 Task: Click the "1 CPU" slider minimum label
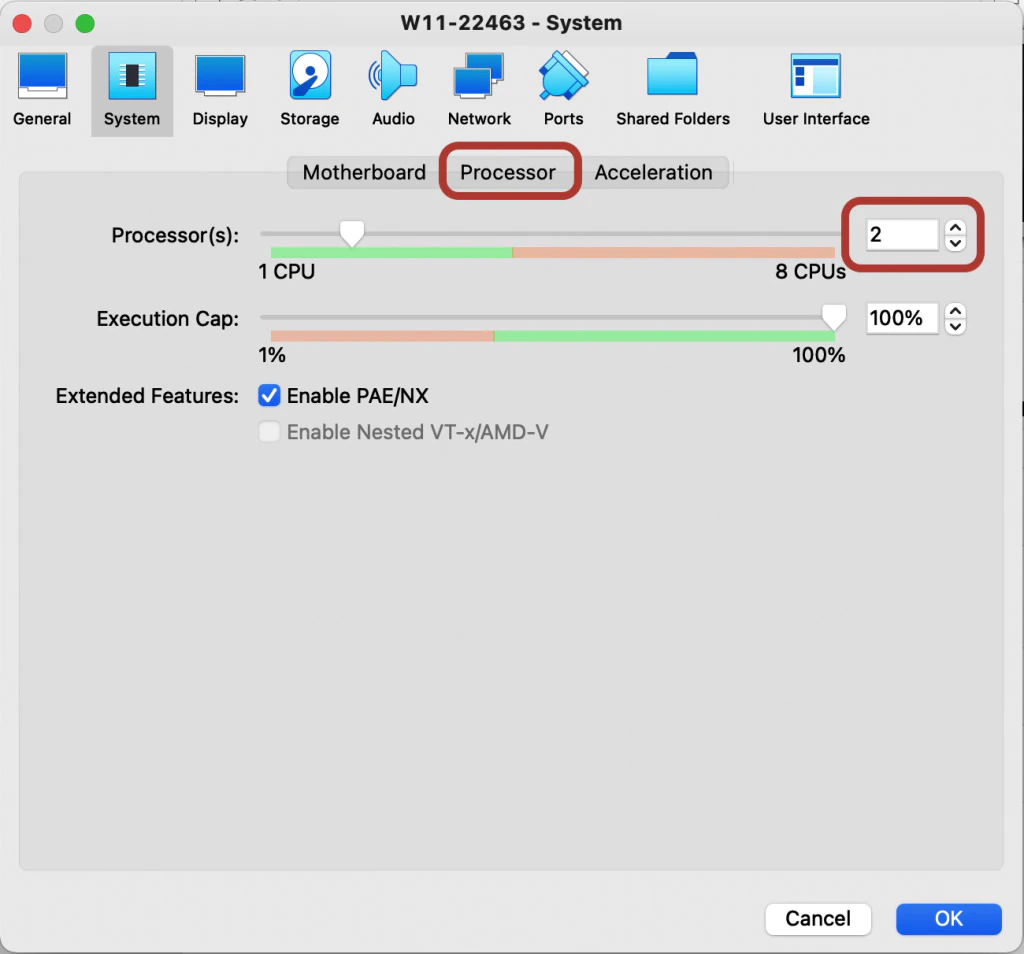[287, 272]
